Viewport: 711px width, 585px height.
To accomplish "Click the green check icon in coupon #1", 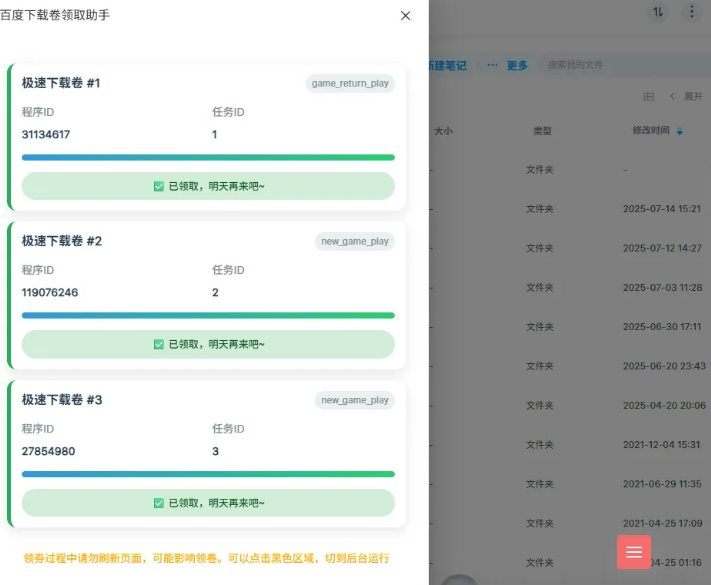I will 158,186.
